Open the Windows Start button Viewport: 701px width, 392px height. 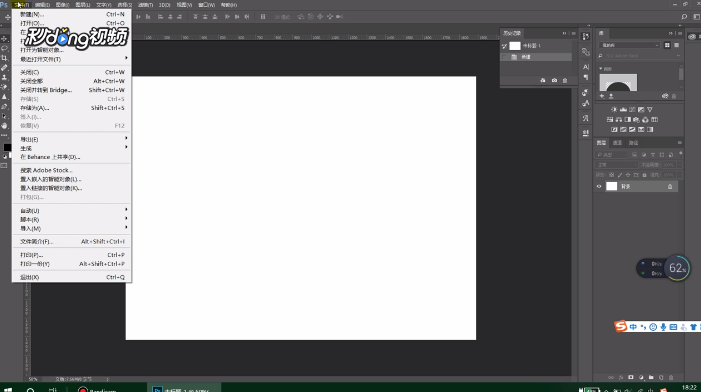[8, 390]
